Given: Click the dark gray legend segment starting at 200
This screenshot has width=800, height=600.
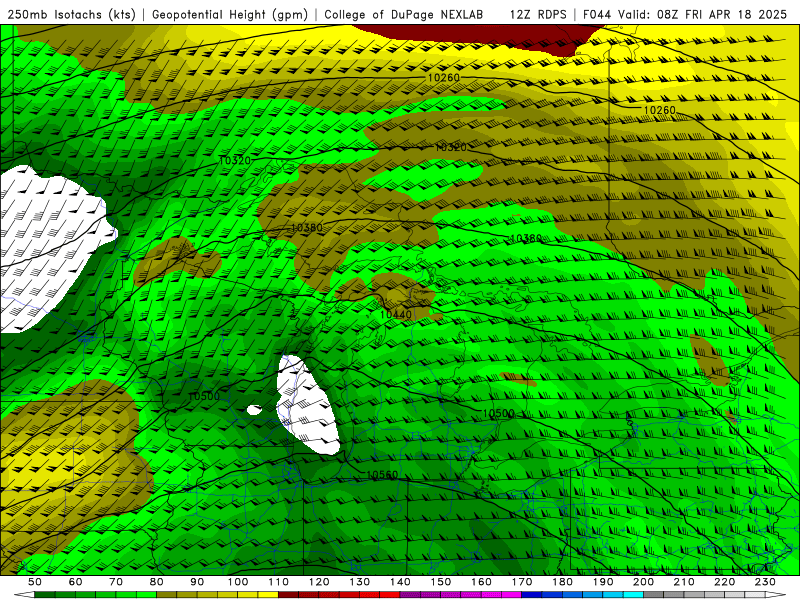Looking at the screenshot, I should [x=654, y=595].
